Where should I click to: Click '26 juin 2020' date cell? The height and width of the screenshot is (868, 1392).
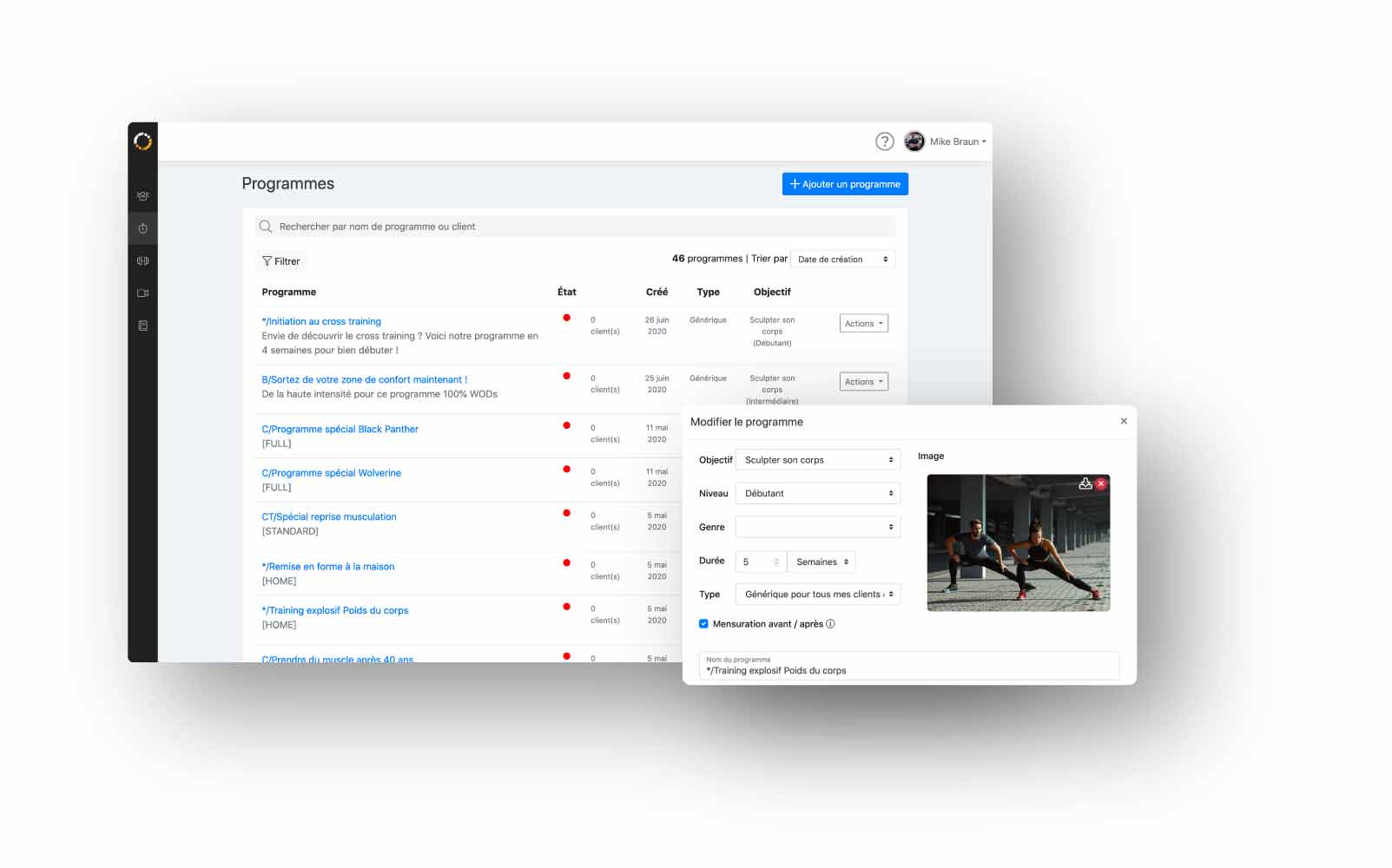656,325
